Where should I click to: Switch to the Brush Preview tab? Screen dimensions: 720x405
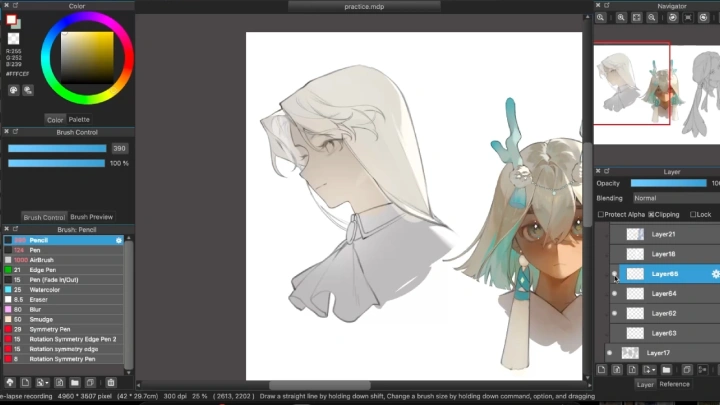[91, 217]
